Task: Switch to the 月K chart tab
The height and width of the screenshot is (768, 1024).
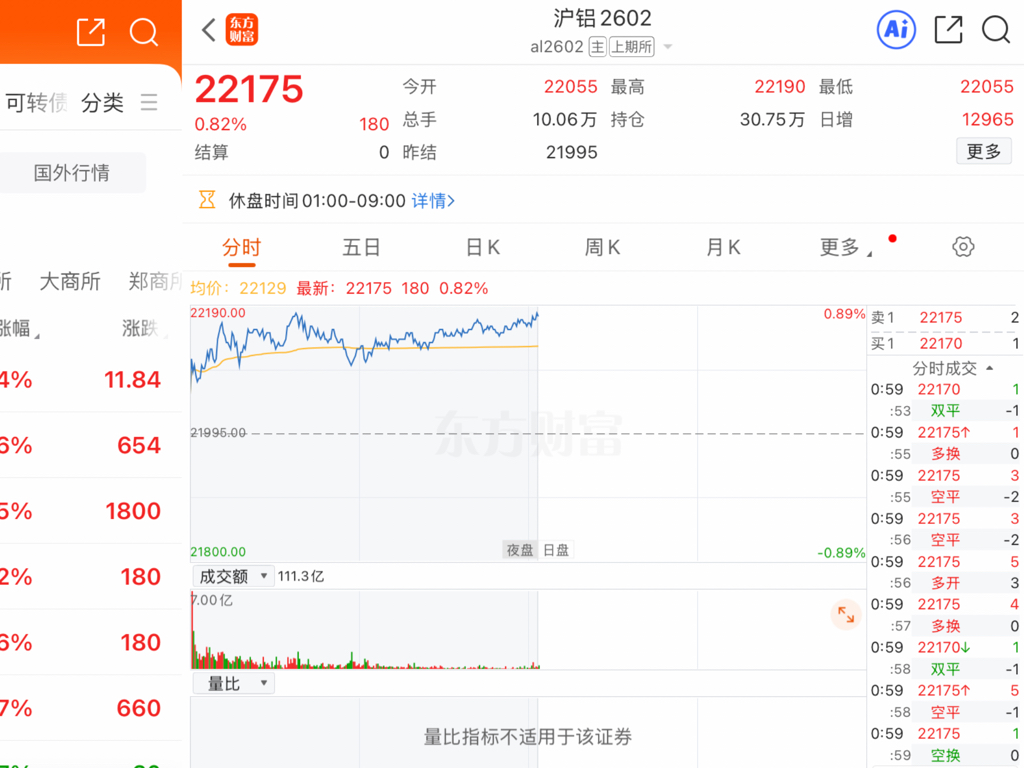Action: 723,248
